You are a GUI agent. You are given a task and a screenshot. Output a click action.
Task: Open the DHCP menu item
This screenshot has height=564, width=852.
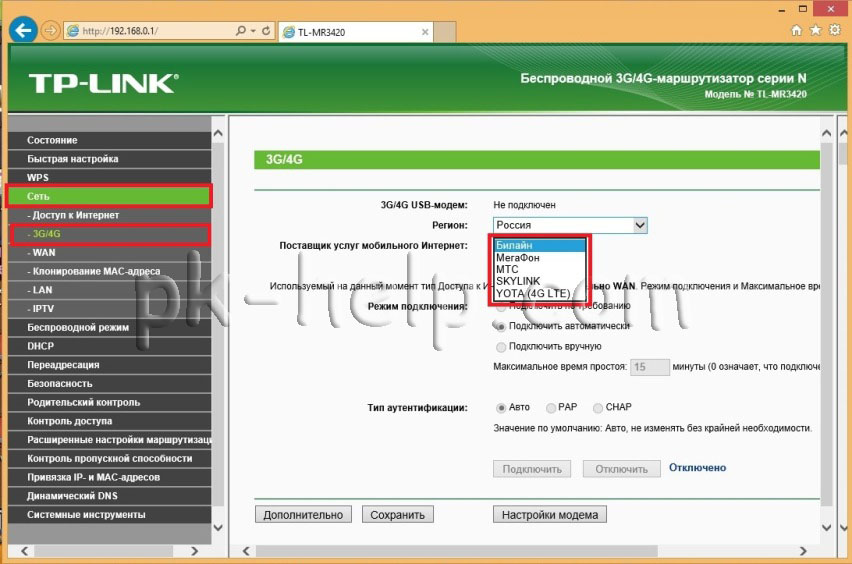[x=110, y=346]
